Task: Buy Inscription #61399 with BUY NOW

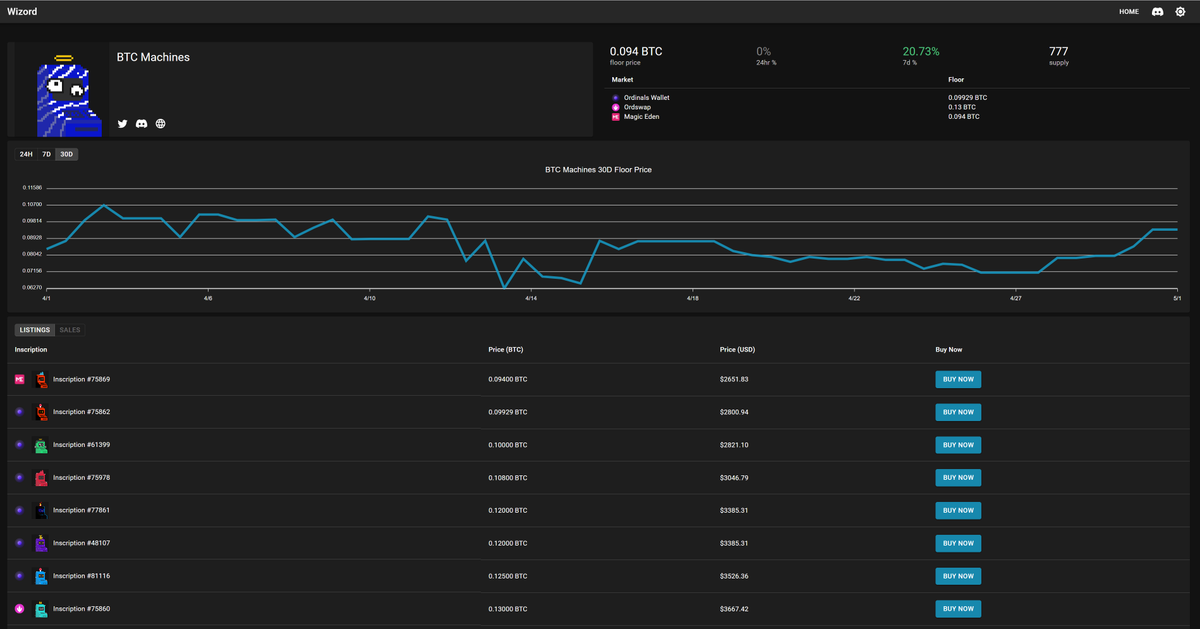Action: [x=958, y=445]
